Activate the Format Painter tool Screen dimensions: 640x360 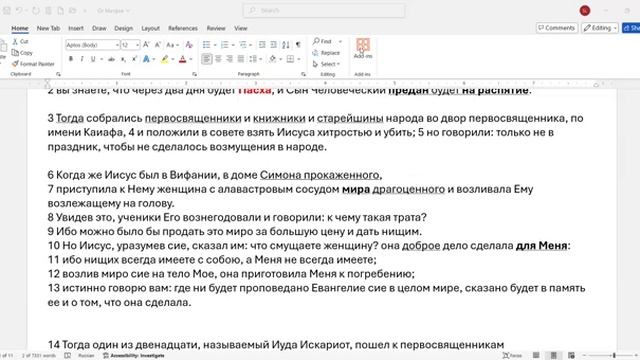click(33, 64)
